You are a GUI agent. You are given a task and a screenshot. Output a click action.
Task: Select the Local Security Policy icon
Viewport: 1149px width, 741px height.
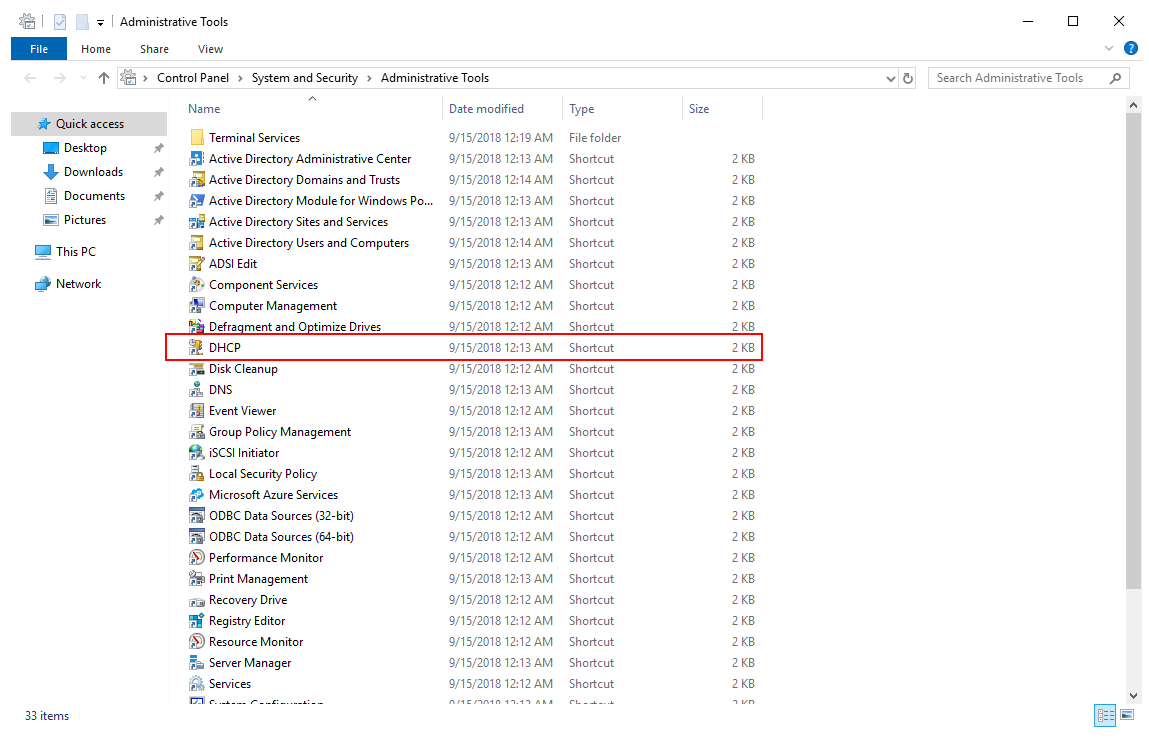(196, 473)
